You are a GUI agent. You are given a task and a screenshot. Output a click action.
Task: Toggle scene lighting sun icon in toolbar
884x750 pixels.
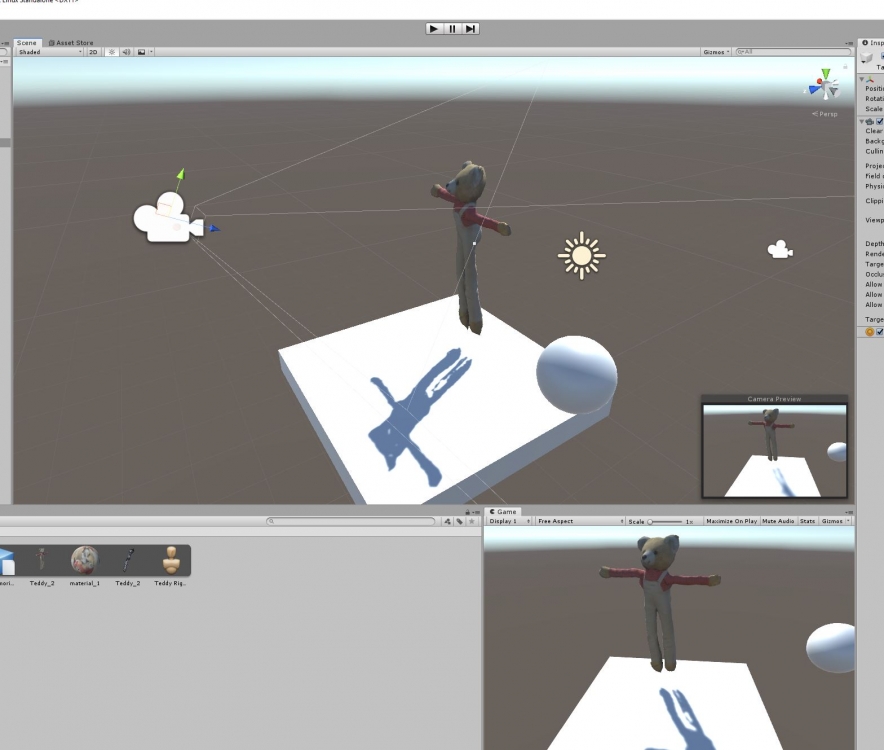tap(112, 52)
